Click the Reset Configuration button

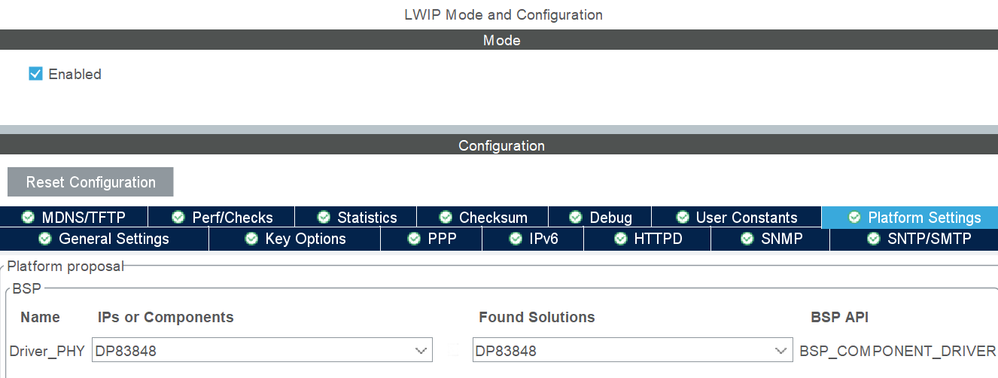(x=90, y=182)
